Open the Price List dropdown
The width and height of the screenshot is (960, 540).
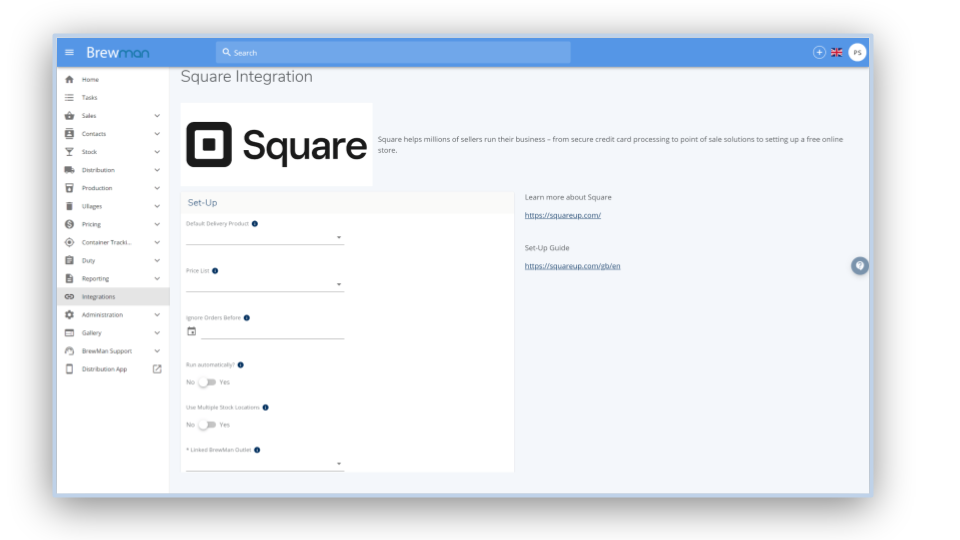pos(264,285)
